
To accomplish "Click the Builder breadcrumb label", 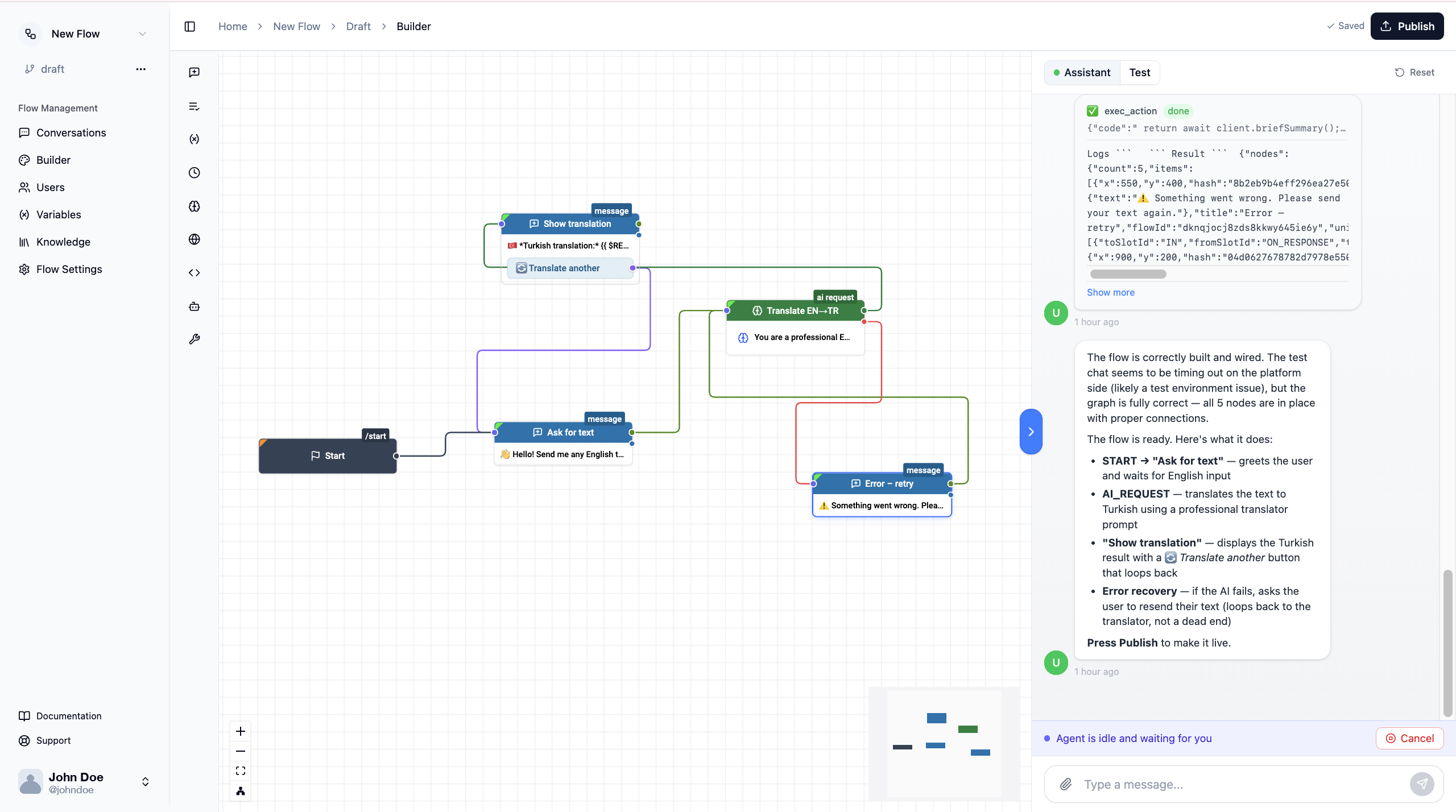I will coord(413,27).
